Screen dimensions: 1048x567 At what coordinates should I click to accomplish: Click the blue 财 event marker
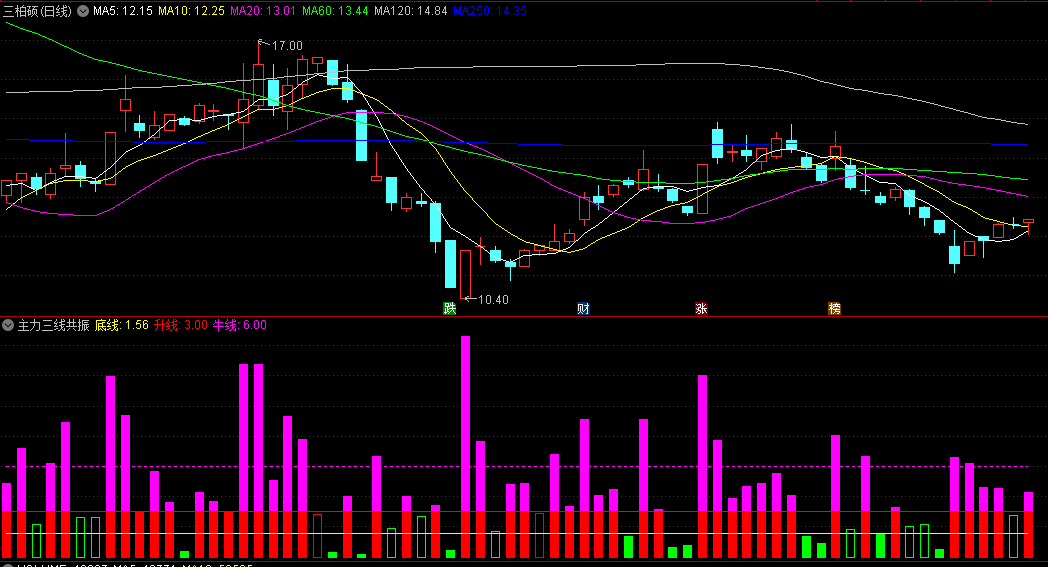pyautogui.click(x=583, y=308)
